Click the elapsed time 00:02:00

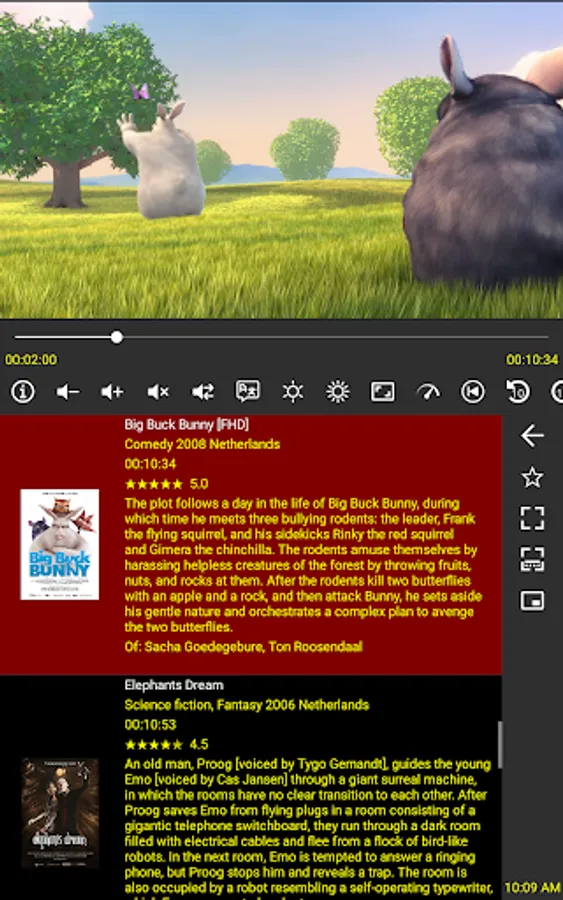click(x=31, y=360)
